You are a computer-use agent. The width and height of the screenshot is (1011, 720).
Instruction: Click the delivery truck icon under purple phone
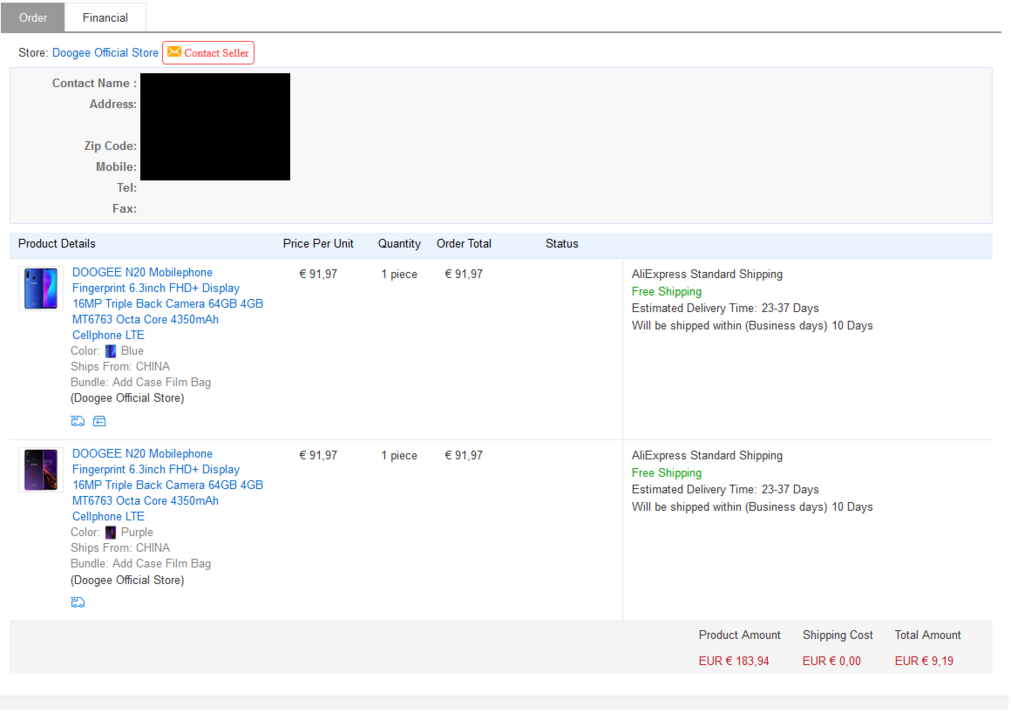(x=78, y=602)
